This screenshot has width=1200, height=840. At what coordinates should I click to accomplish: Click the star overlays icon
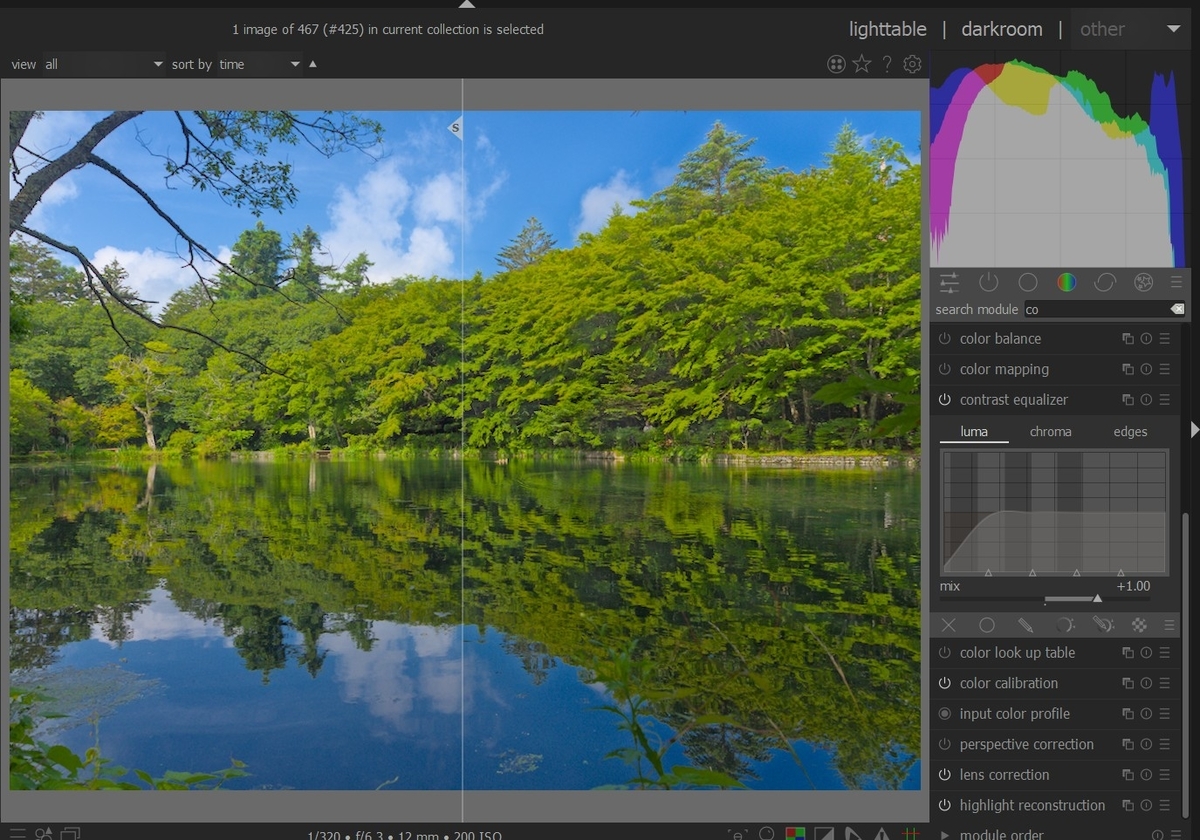click(x=862, y=64)
